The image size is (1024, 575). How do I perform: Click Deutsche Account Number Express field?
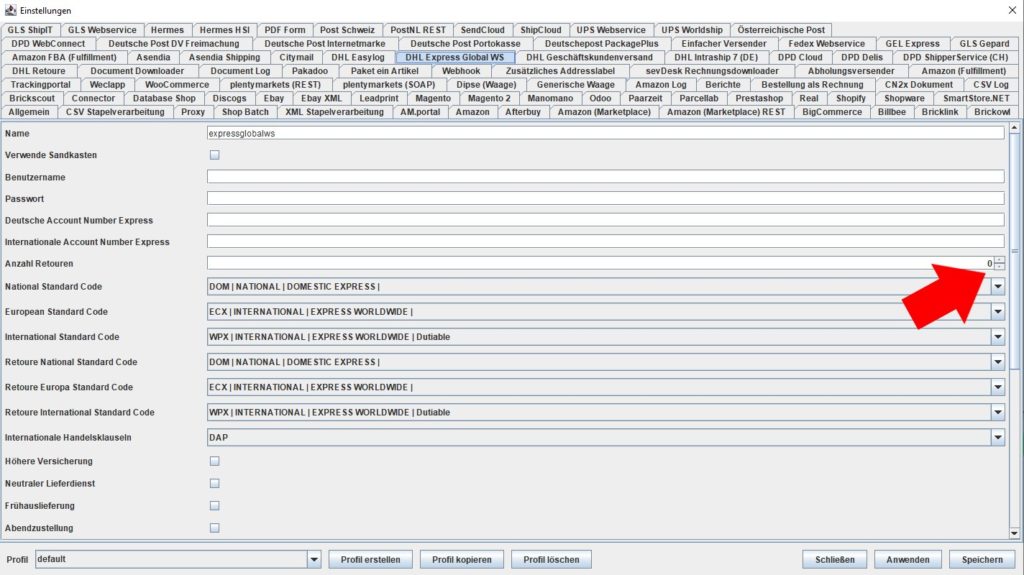[x=605, y=220]
